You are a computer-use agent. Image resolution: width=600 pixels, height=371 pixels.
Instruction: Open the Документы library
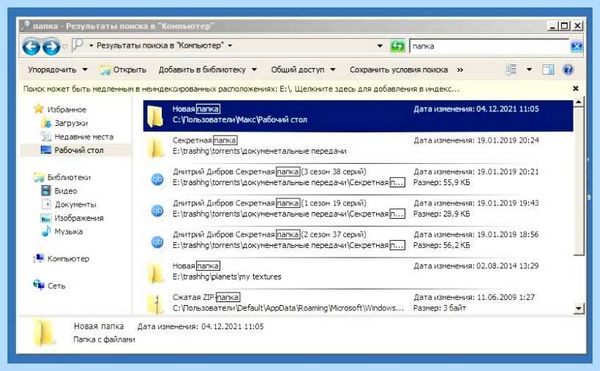point(75,205)
